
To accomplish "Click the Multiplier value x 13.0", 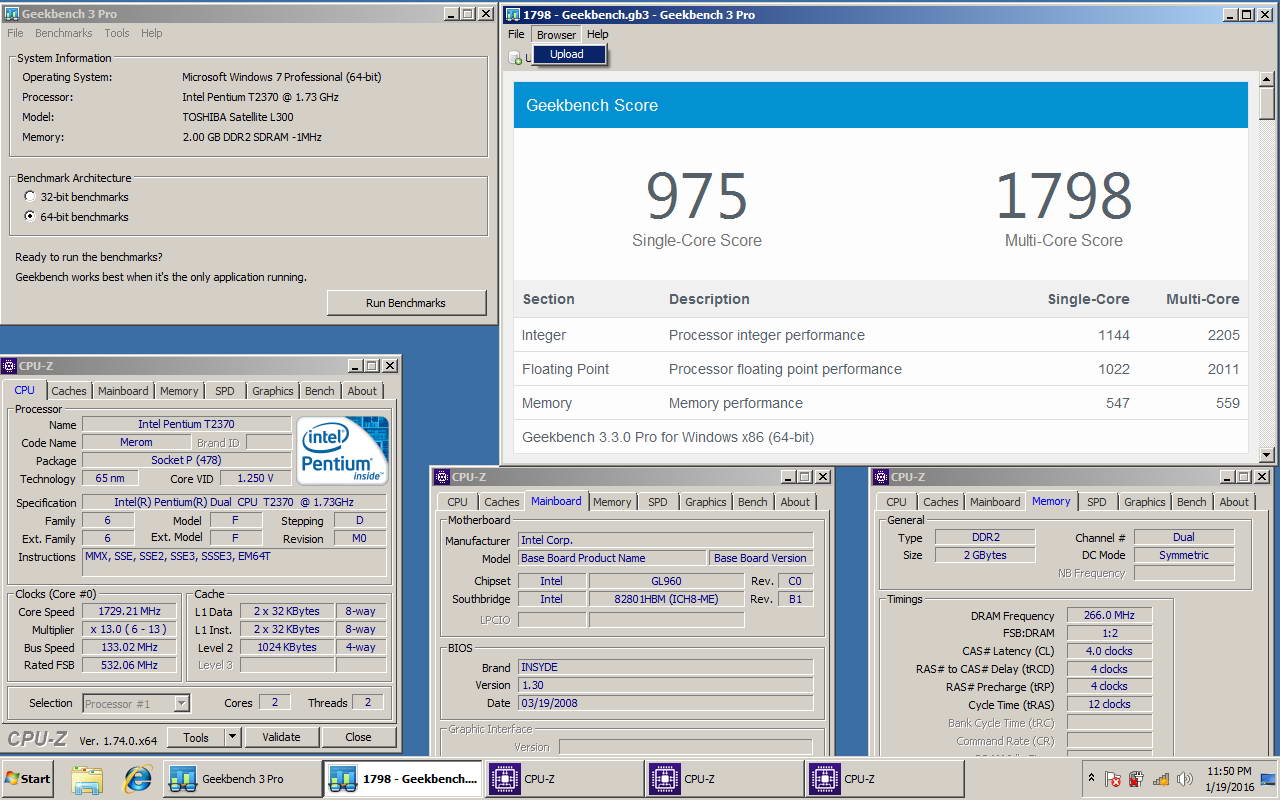I will pyautogui.click(x=131, y=629).
